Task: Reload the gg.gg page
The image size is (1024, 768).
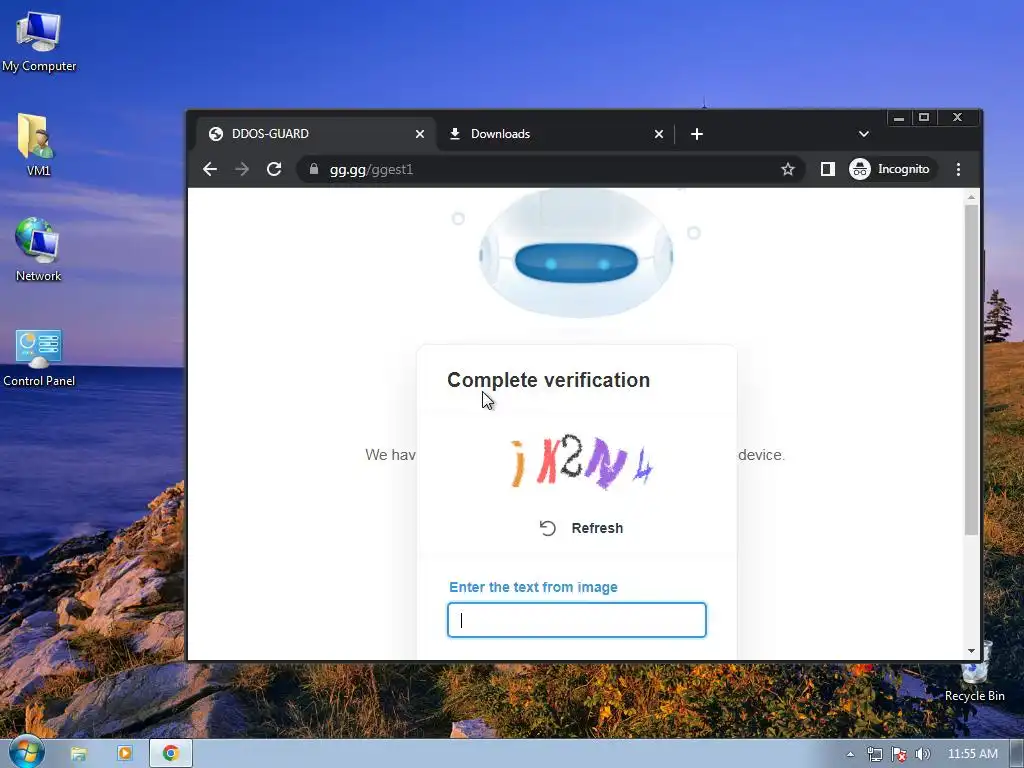Action: (274, 169)
